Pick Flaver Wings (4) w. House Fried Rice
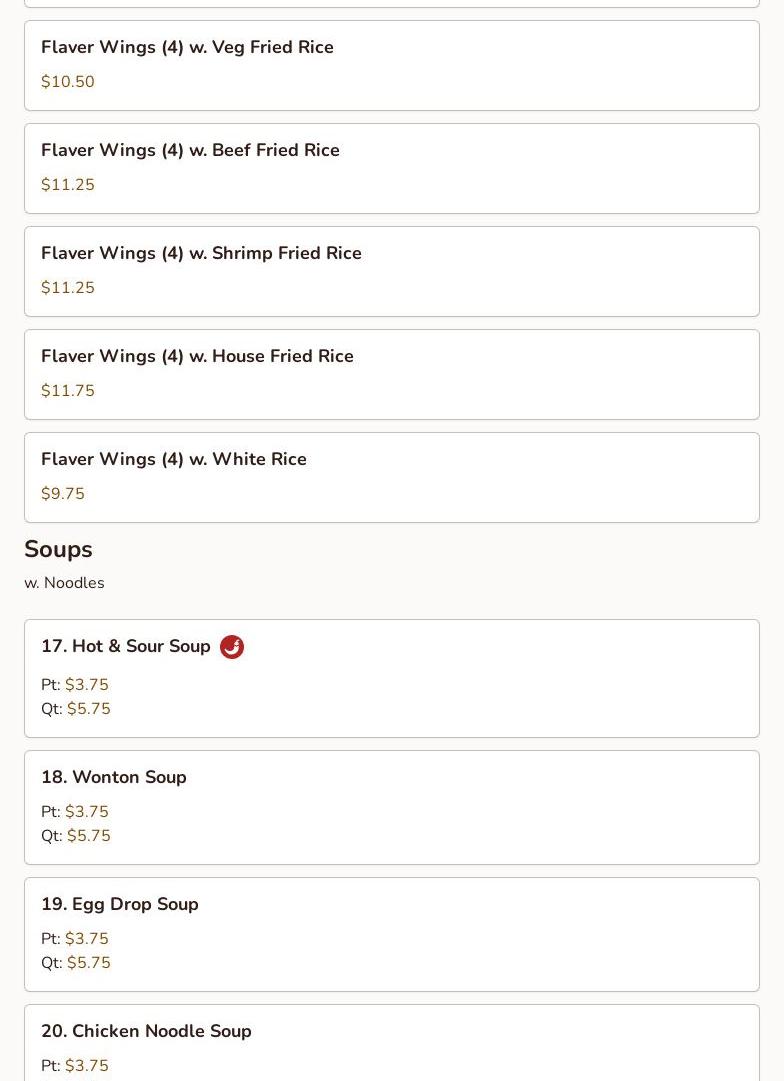The image size is (784, 1081). (x=197, y=356)
